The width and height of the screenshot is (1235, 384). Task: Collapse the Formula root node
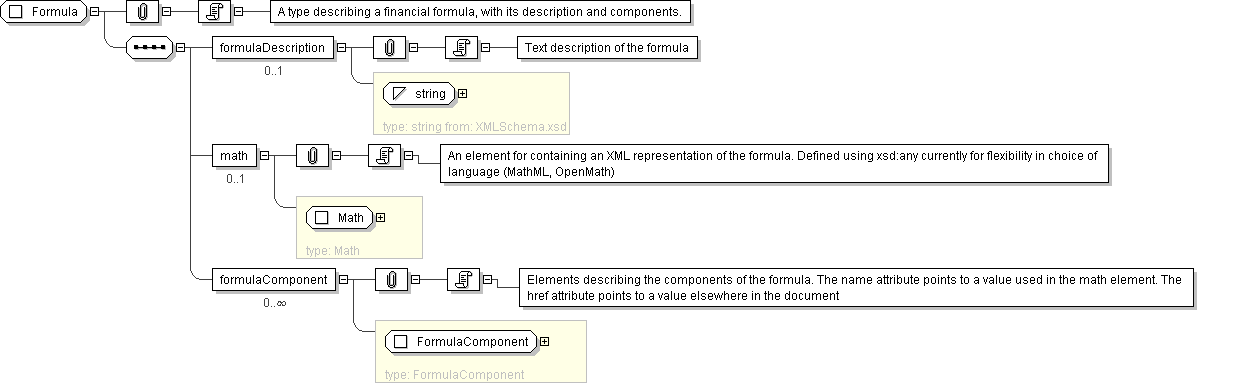click(93, 12)
